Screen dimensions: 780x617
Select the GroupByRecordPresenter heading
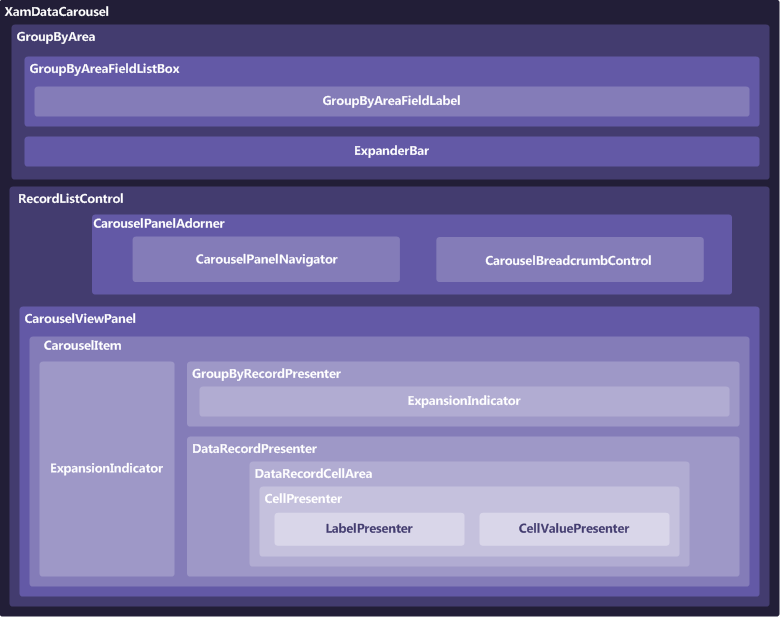[266, 373]
